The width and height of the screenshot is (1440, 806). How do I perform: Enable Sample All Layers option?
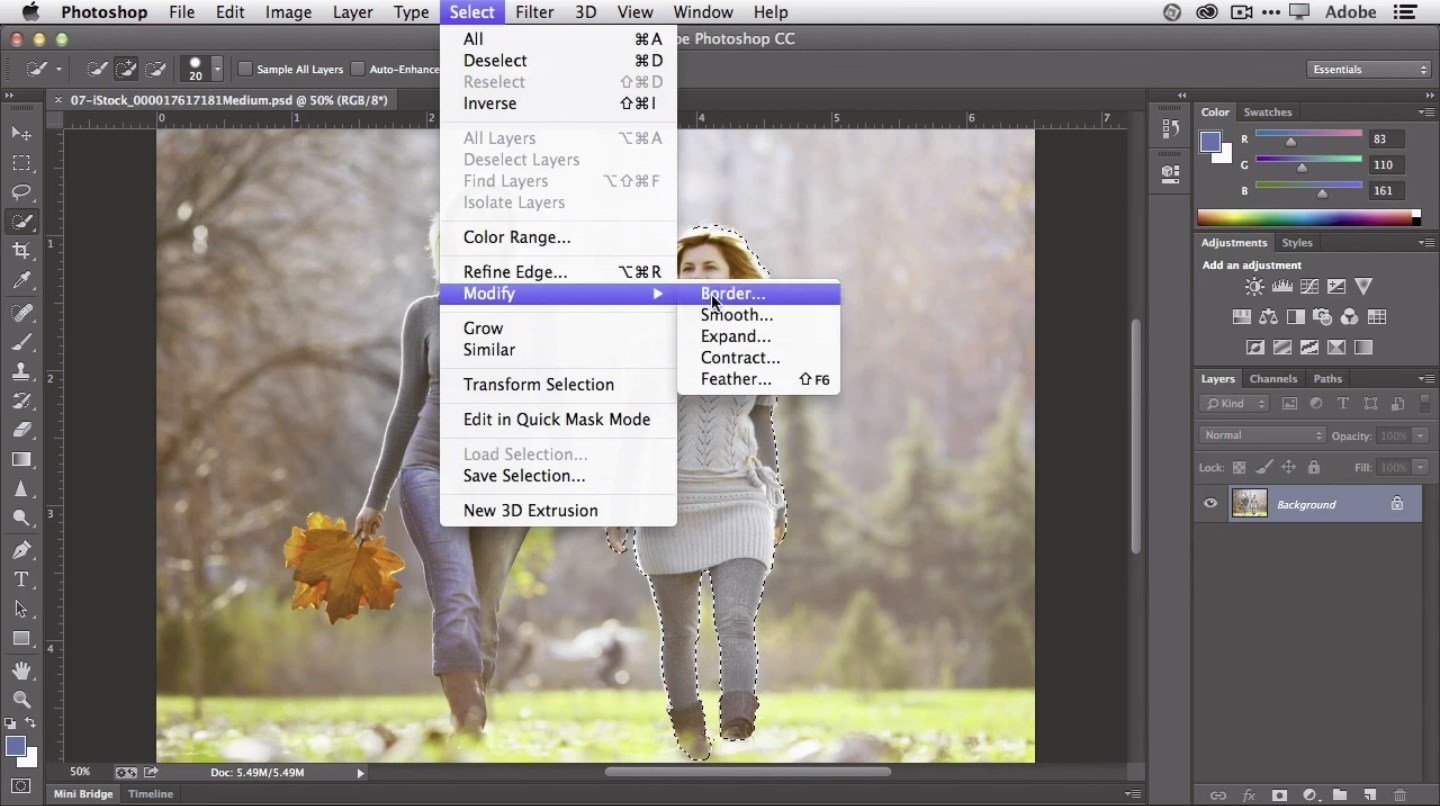point(244,68)
